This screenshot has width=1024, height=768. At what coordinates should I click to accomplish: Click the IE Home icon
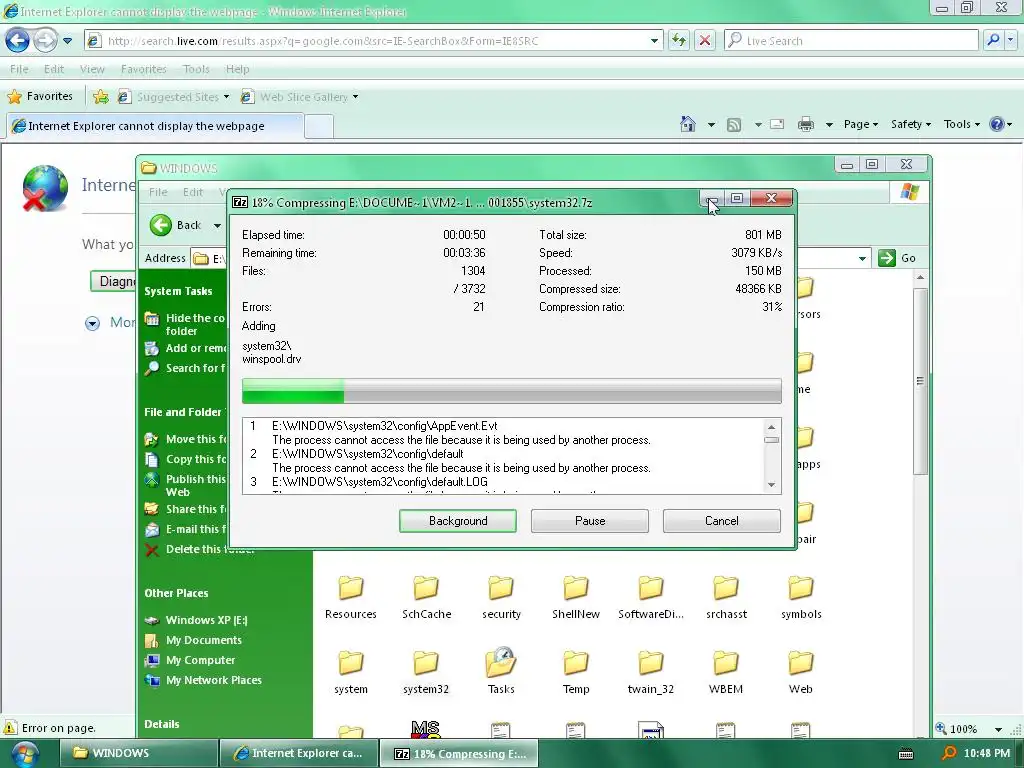[x=688, y=124]
